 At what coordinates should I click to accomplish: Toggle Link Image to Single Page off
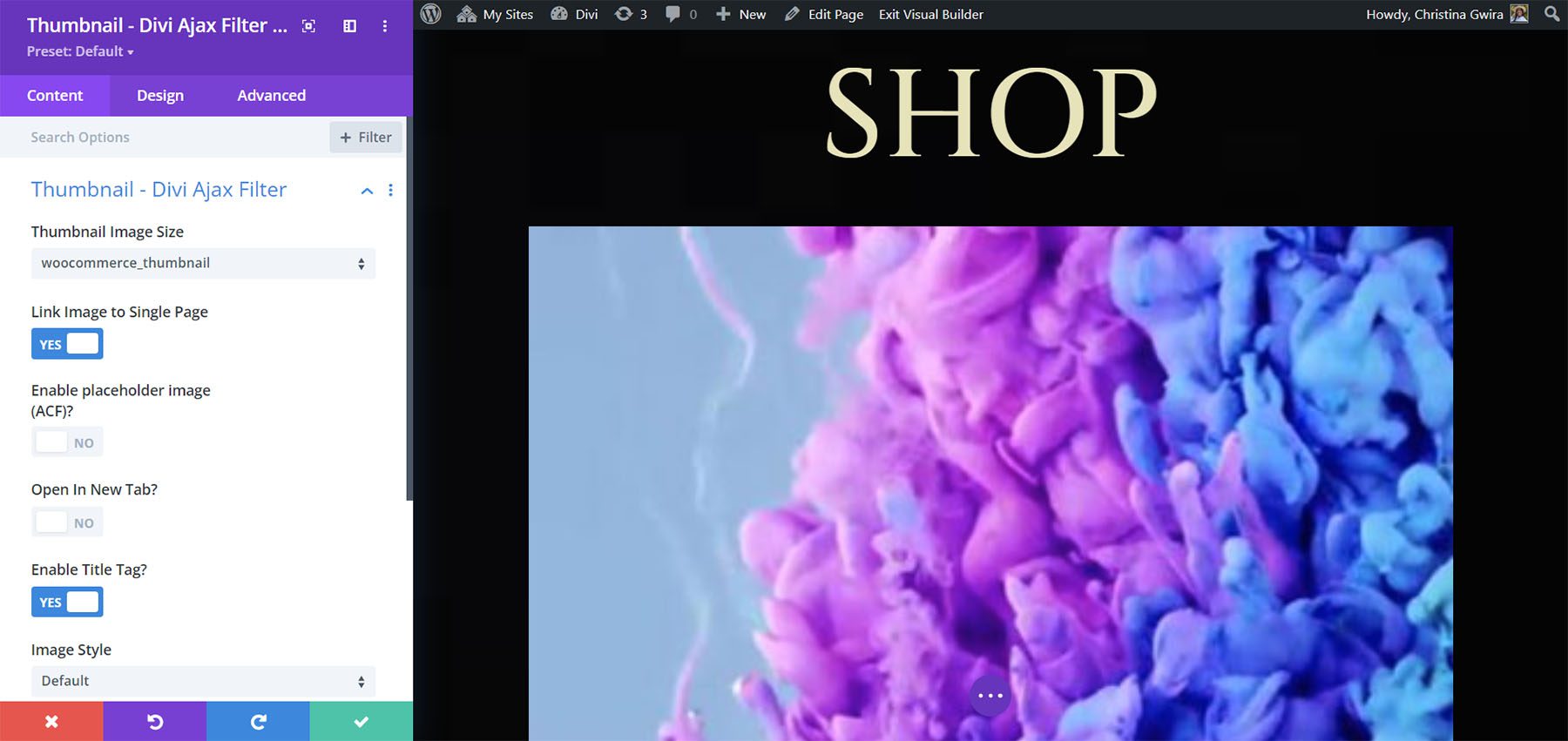pyautogui.click(x=67, y=344)
